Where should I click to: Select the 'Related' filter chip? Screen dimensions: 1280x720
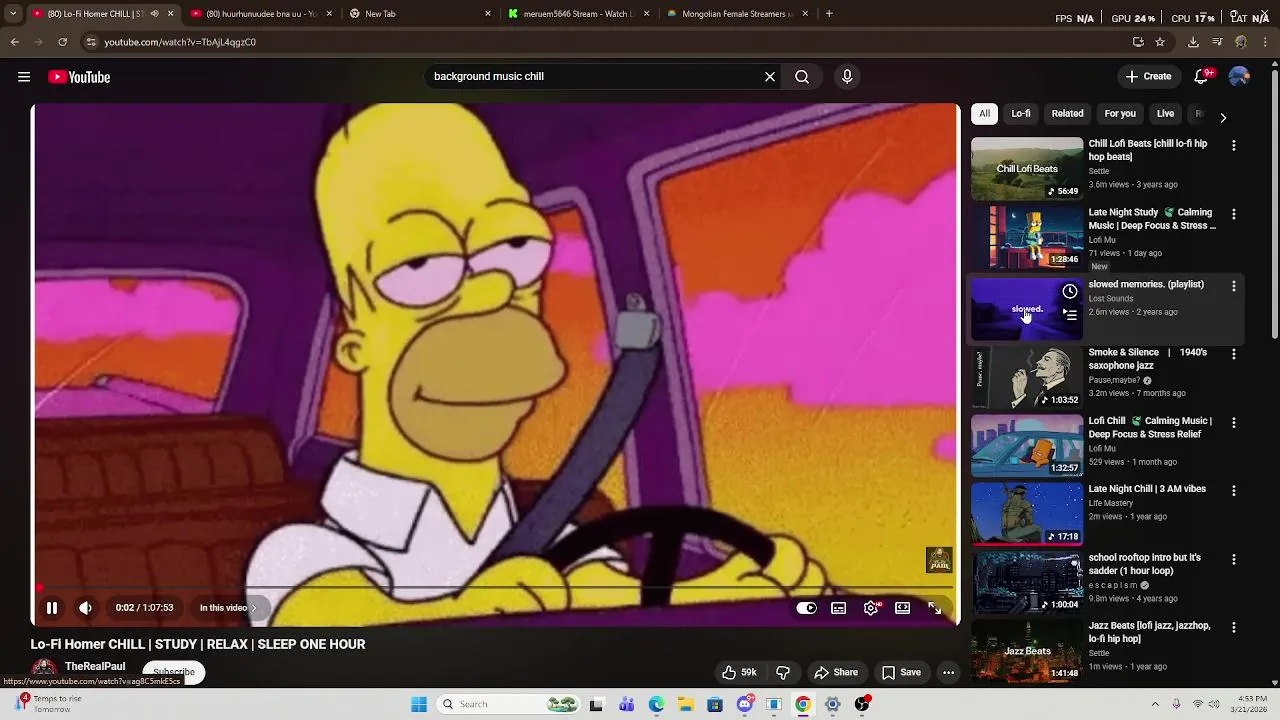1067,114
